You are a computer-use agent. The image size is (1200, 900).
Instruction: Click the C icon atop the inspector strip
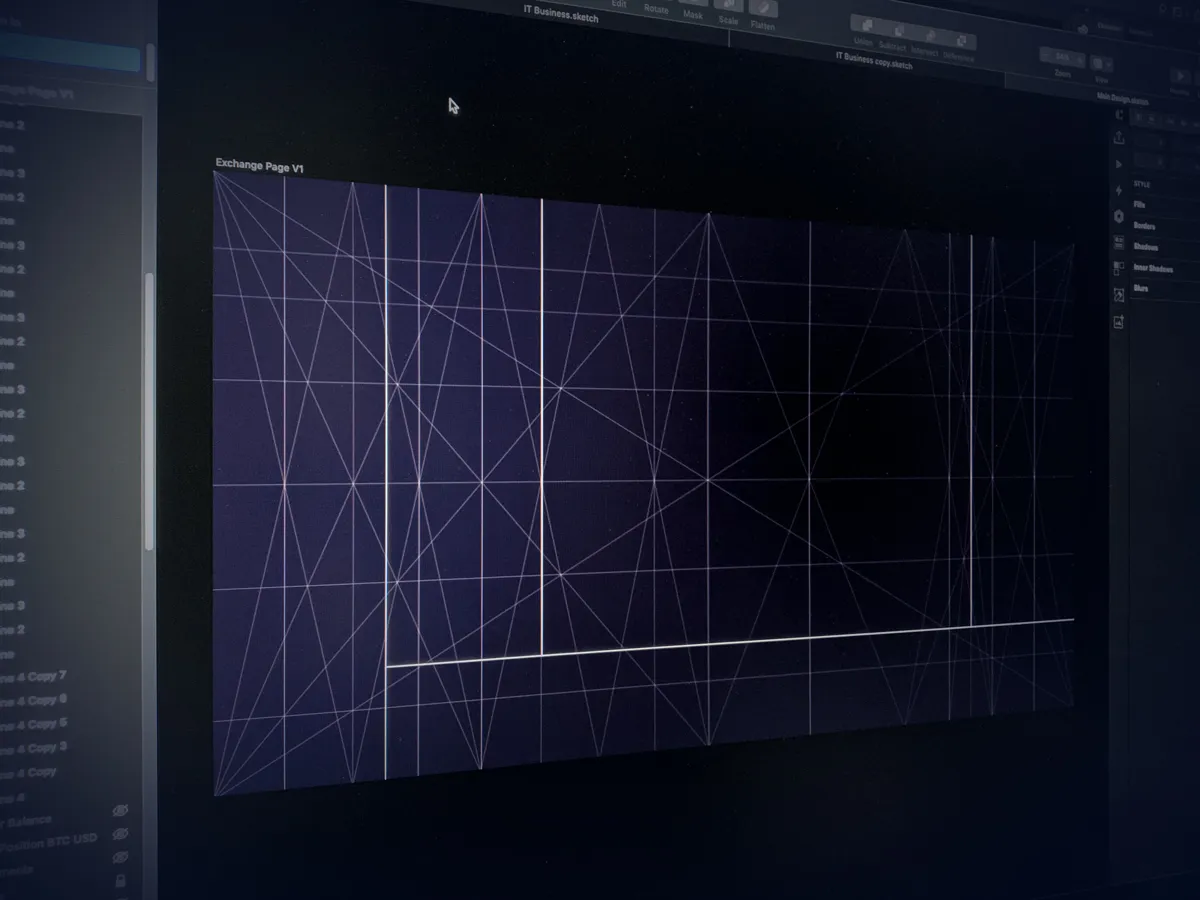click(x=1119, y=115)
